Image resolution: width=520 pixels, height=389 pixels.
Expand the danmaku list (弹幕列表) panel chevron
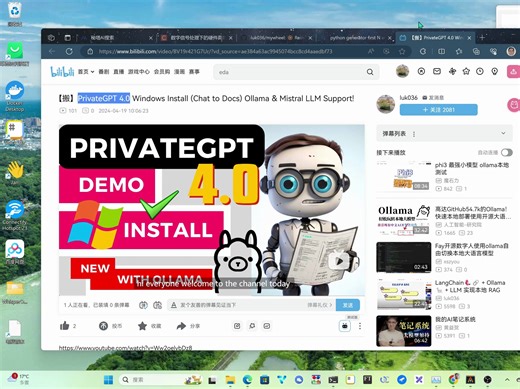503,133
